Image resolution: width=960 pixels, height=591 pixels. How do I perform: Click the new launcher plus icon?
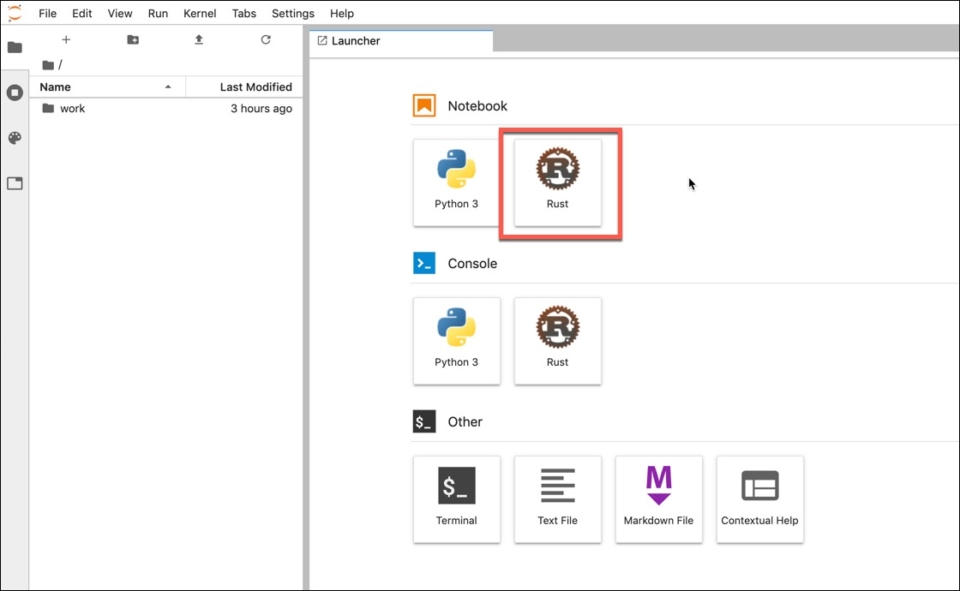[x=66, y=40]
